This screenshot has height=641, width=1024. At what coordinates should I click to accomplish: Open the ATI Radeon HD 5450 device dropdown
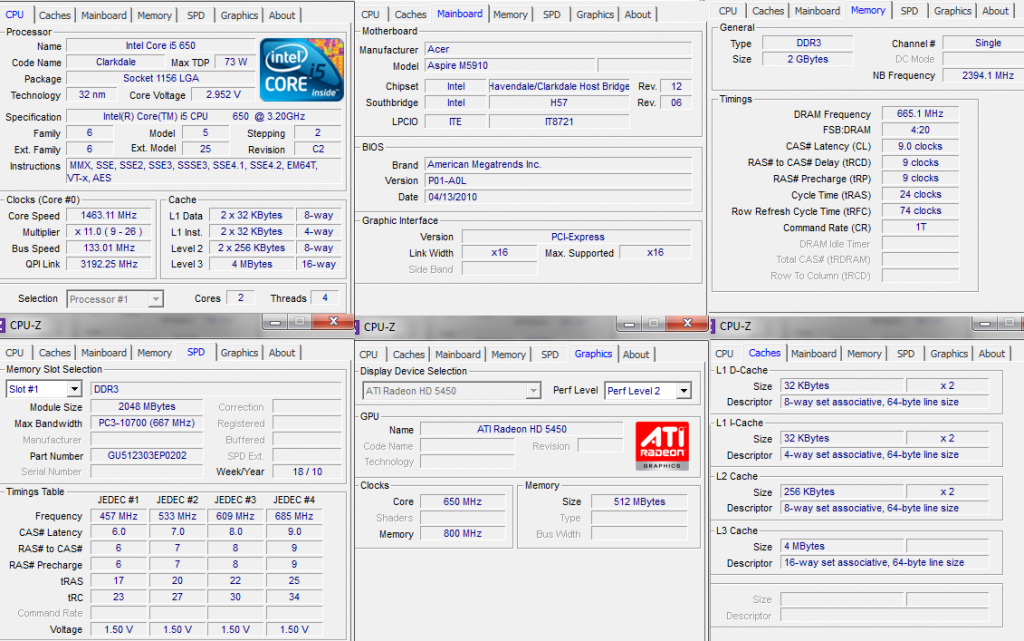(x=533, y=391)
